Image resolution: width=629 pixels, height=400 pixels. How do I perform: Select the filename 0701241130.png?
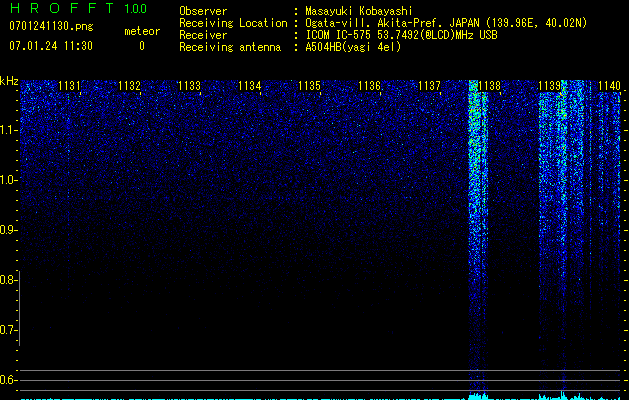click(x=51, y=26)
